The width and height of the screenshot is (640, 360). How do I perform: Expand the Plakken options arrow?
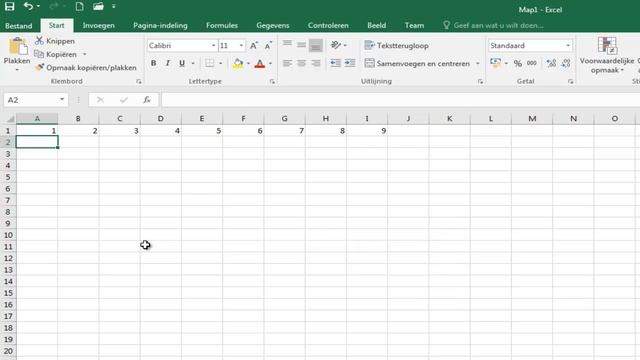tap(17, 70)
